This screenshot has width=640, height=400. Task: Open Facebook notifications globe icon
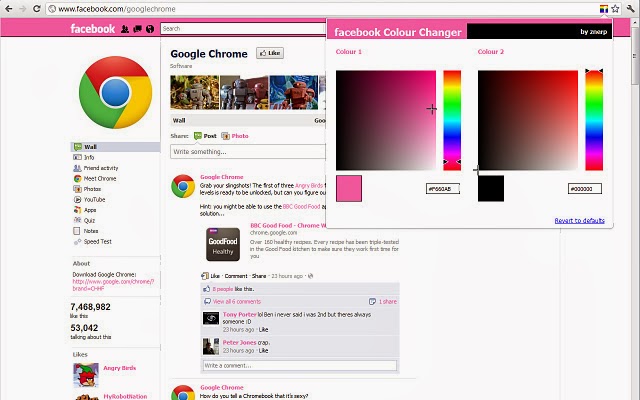(x=150, y=29)
